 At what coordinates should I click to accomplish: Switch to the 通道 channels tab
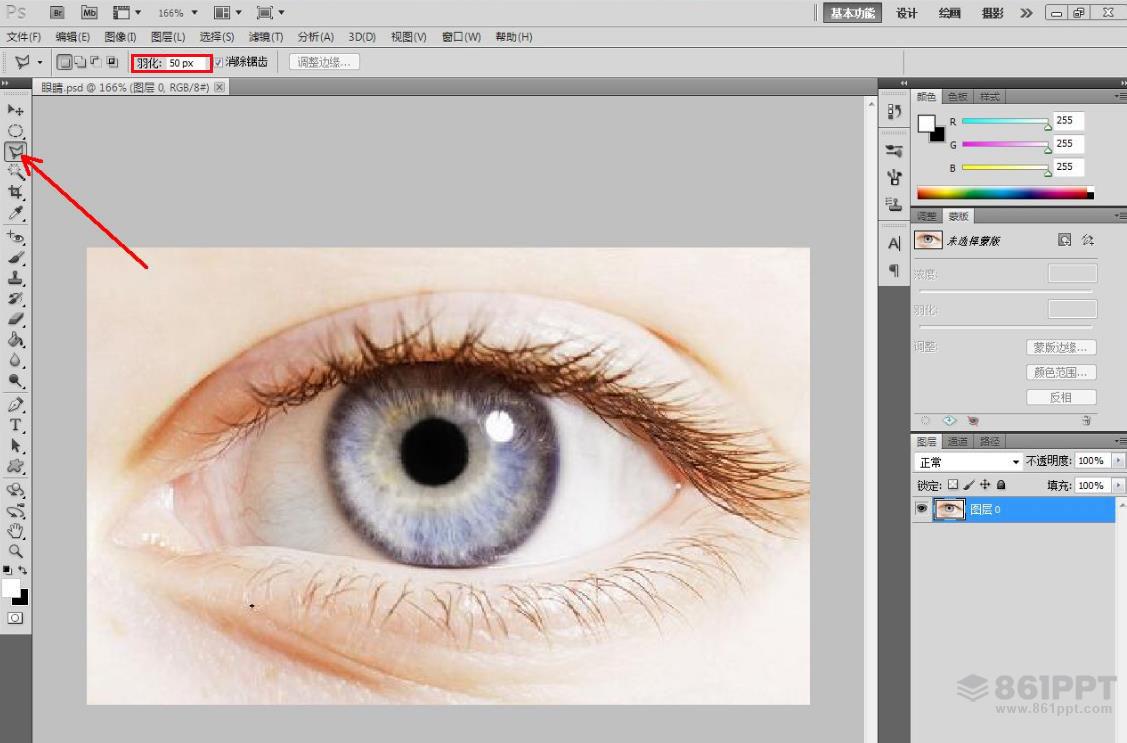(958, 441)
